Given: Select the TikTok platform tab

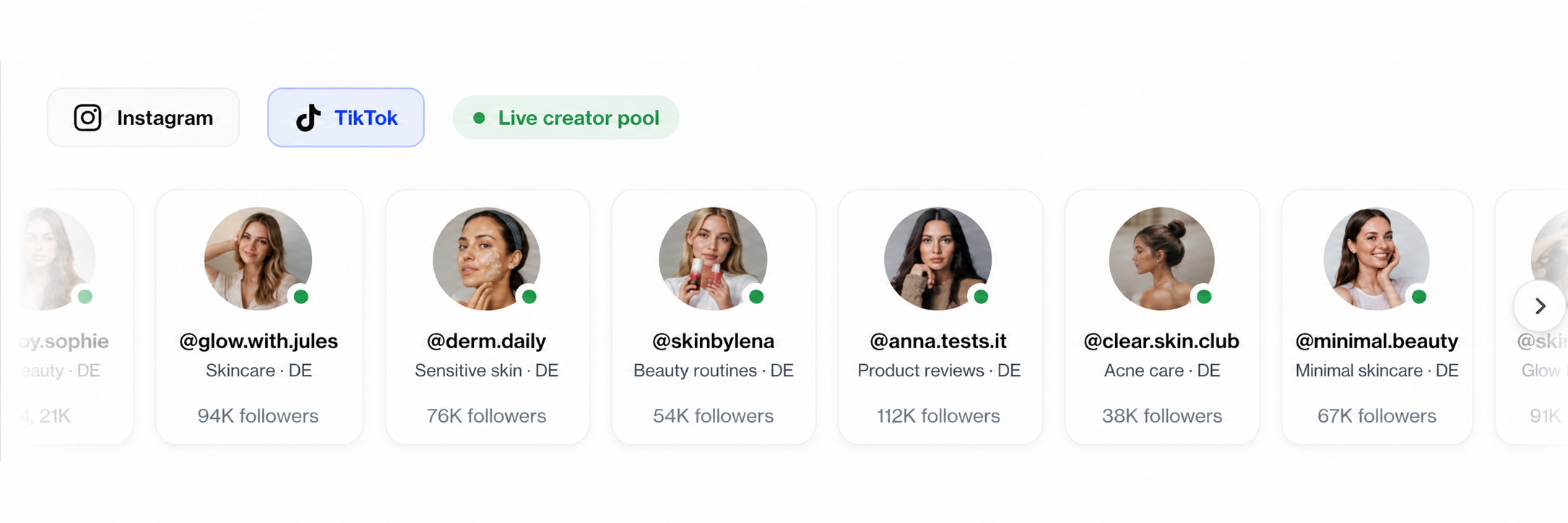Looking at the screenshot, I should pyautogui.click(x=346, y=118).
